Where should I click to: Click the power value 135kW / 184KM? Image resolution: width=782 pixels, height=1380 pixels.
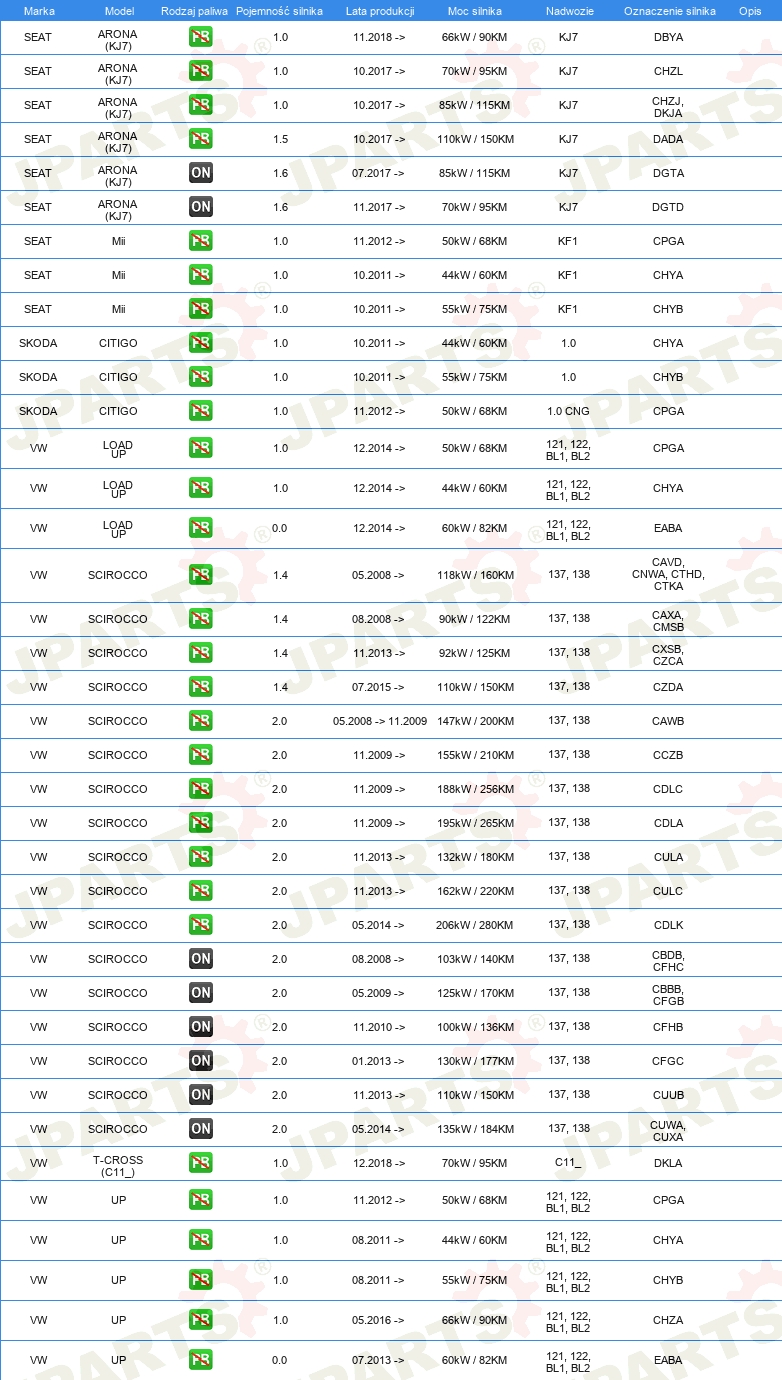click(x=475, y=1129)
